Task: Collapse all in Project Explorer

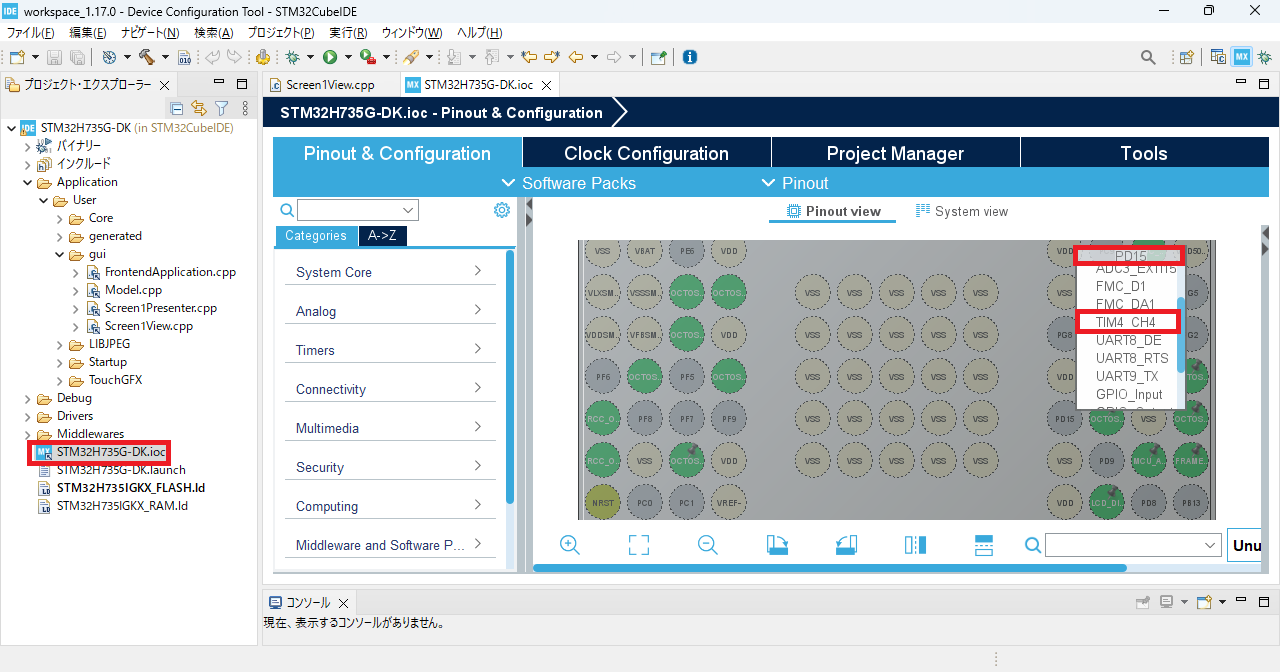Action: 177,108
